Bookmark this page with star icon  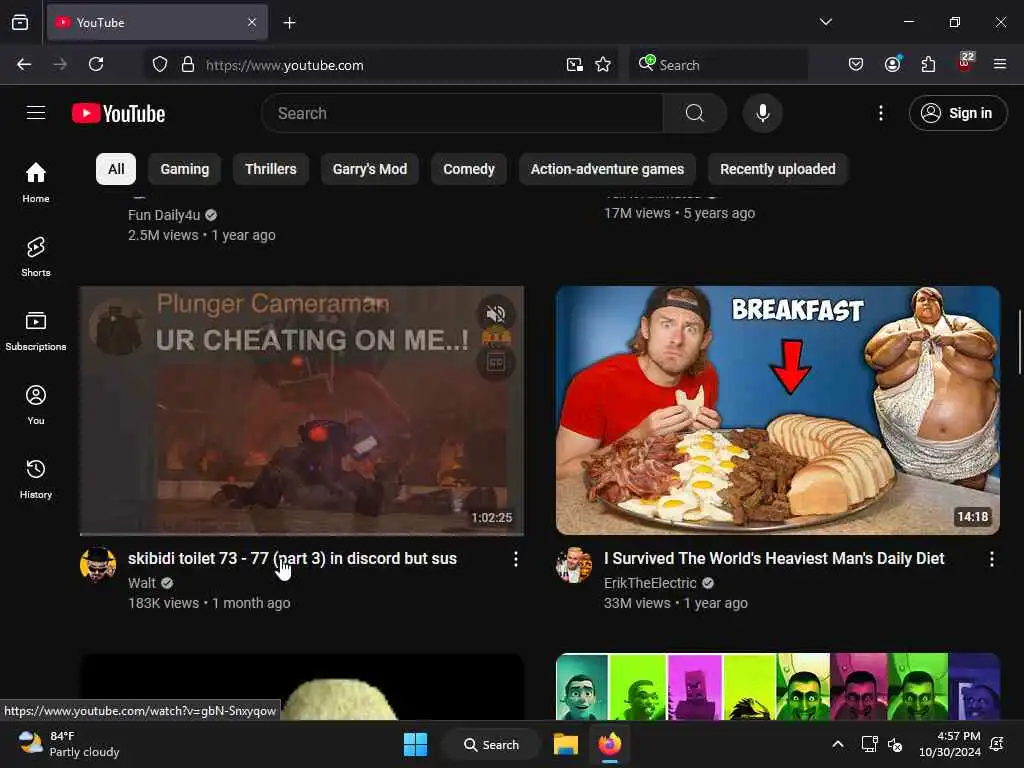(x=603, y=65)
